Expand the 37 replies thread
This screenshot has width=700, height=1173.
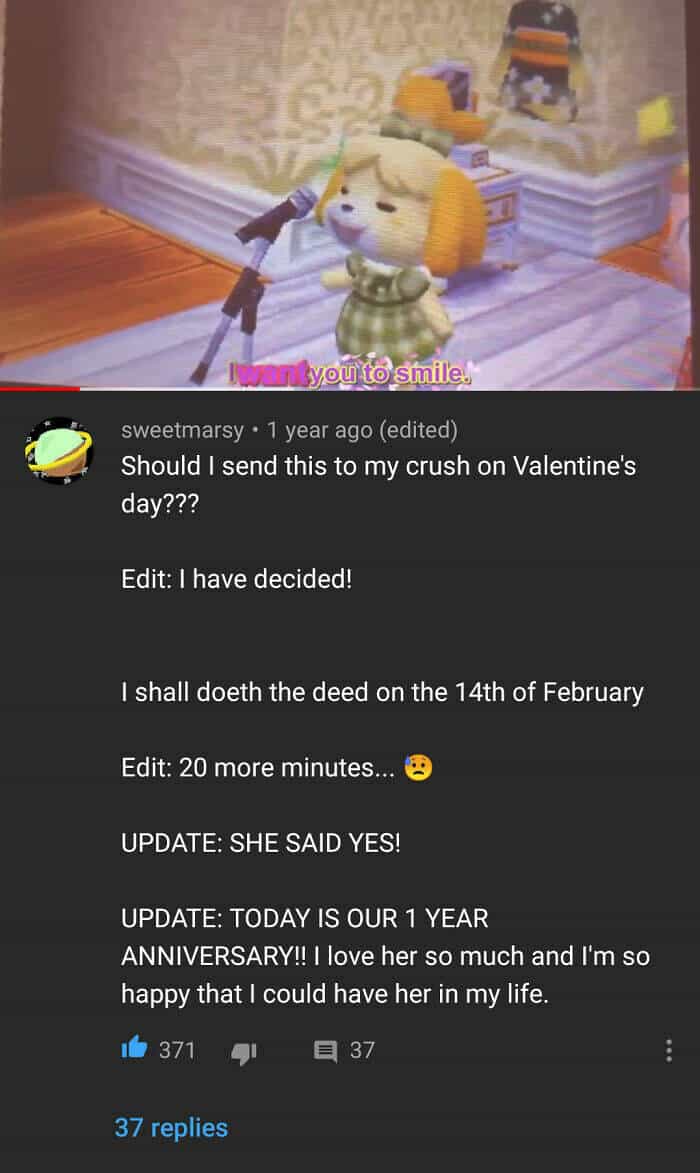click(x=171, y=1127)
